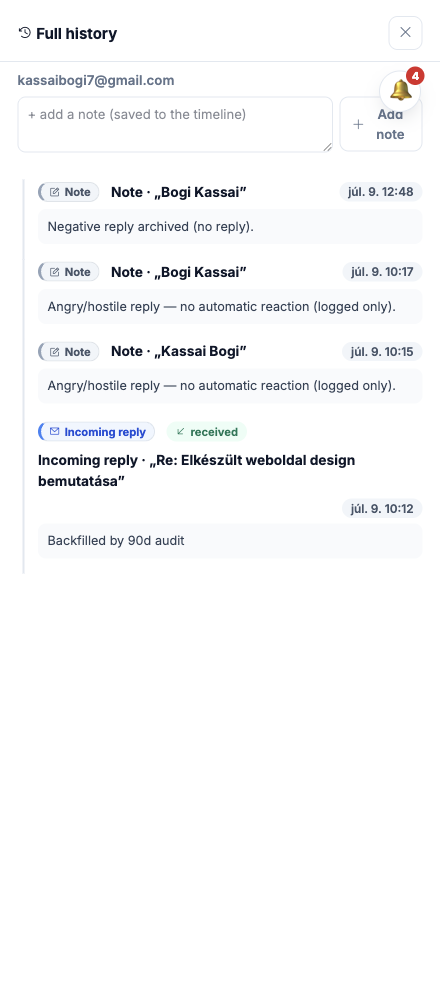Click the Negative reply archived note text
The height and width of the screenshot is (1000, 440).
click(x=150, y=226)
